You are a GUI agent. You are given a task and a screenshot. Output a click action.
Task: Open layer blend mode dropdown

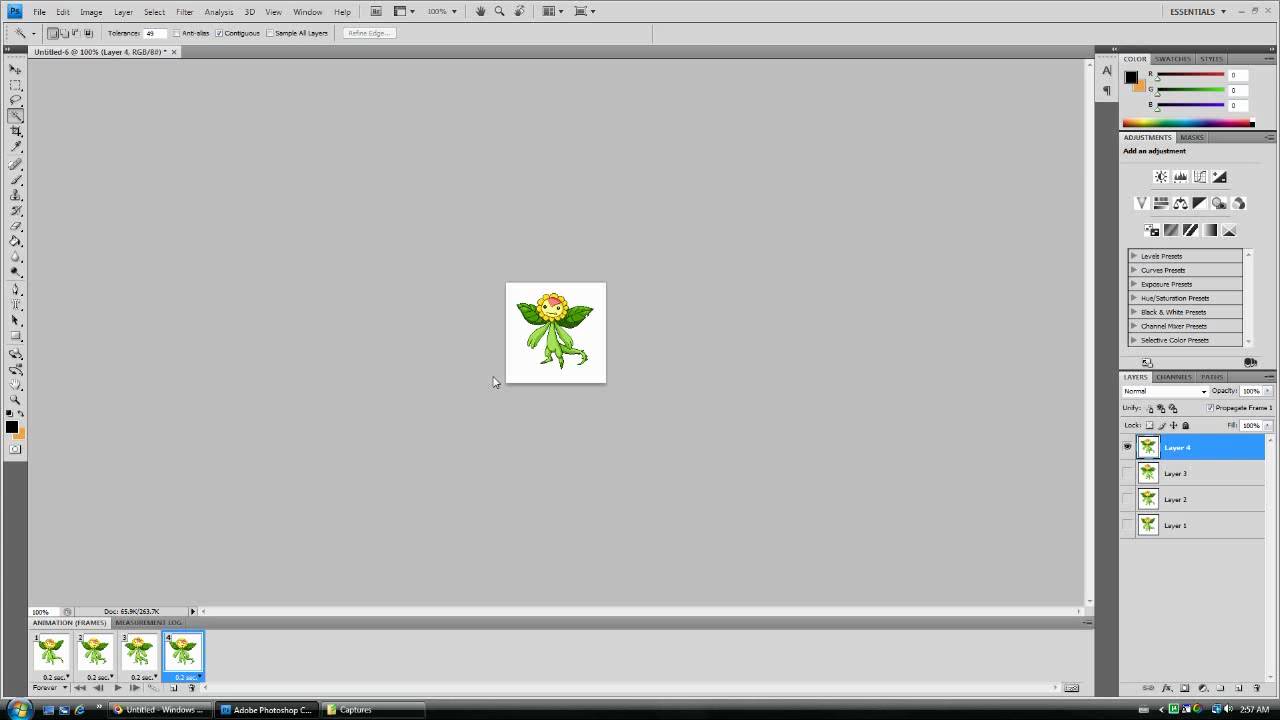[x=1165, y=391]
